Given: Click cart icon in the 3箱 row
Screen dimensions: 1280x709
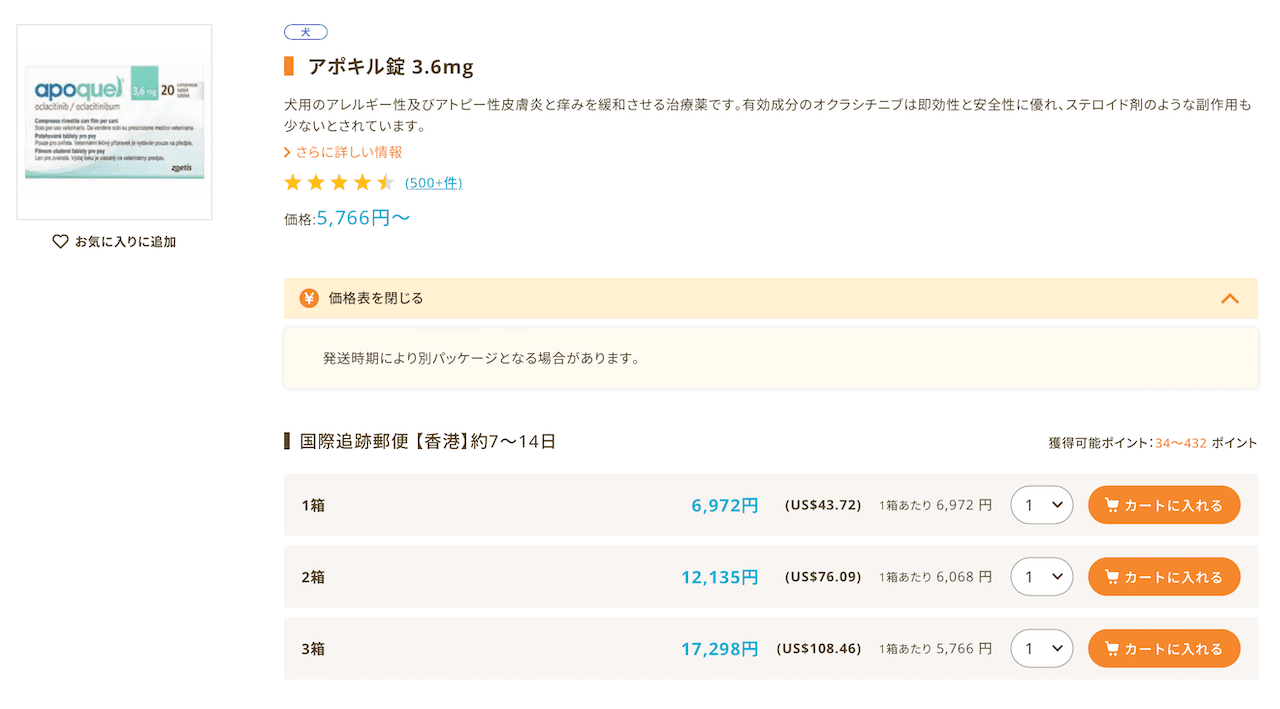Looking at the screenshot, I should click(1111, 650).
